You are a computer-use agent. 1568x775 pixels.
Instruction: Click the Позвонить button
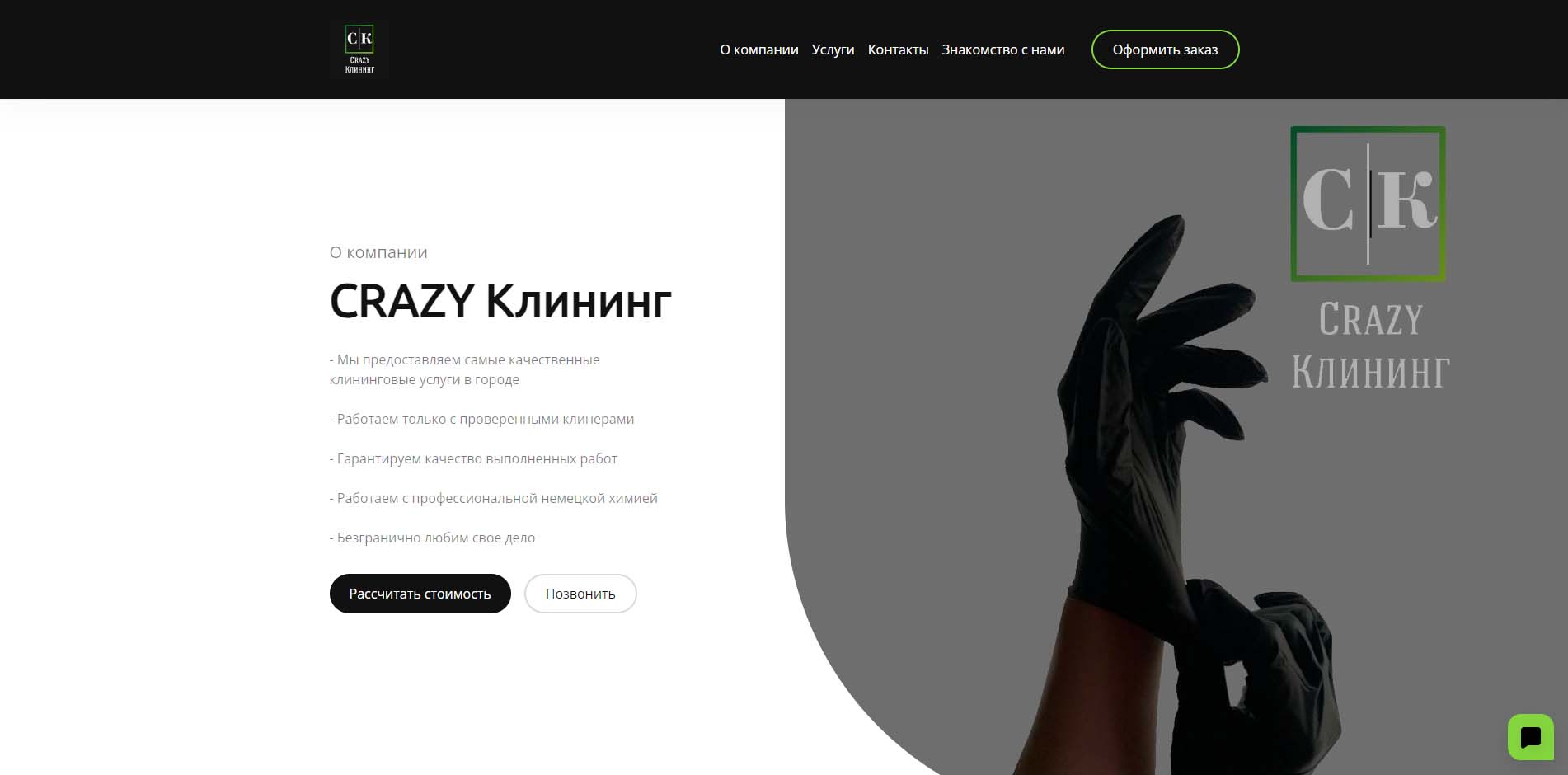580,594
